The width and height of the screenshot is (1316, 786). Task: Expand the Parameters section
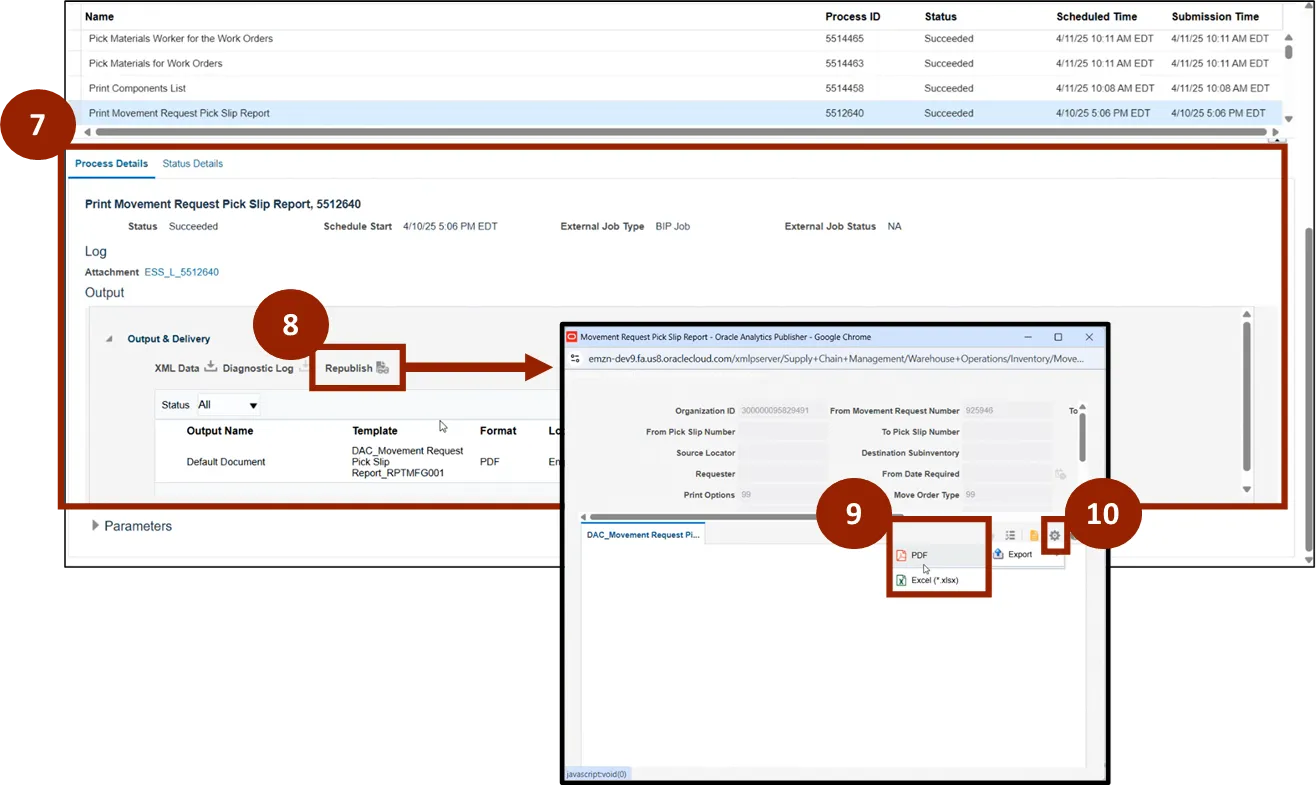[96, 526]
